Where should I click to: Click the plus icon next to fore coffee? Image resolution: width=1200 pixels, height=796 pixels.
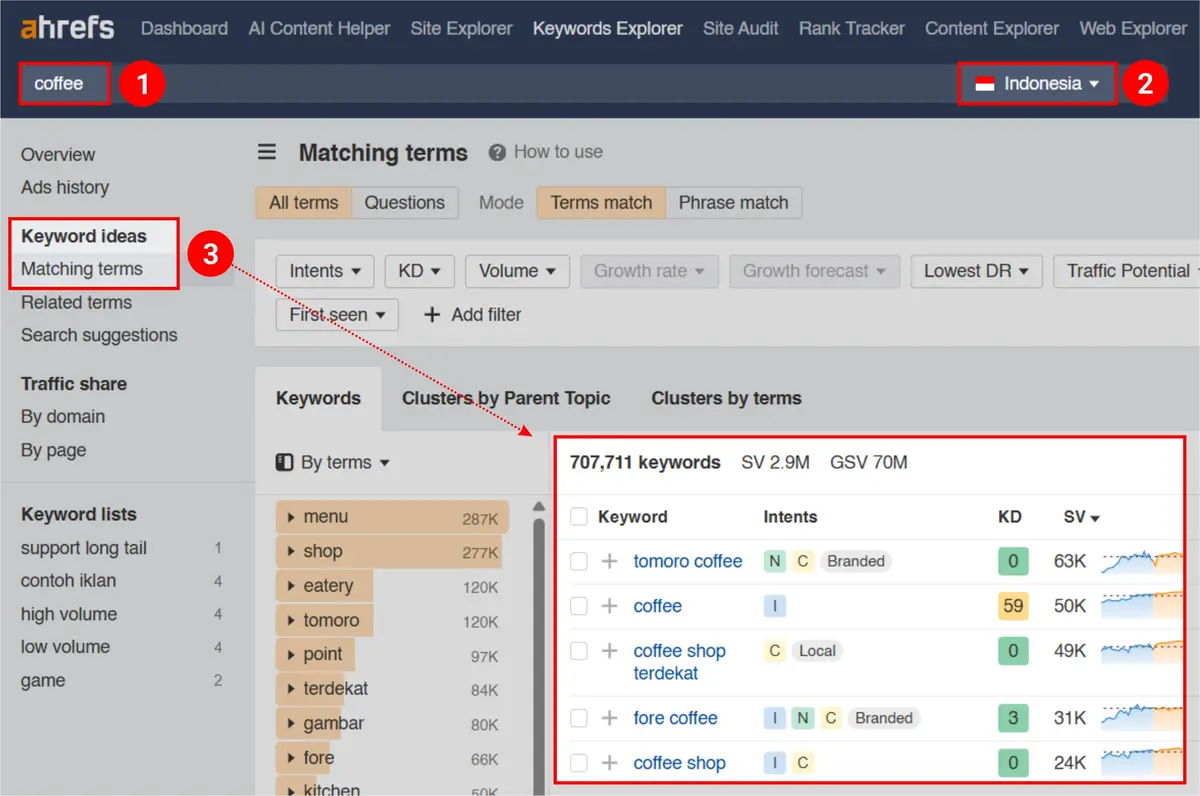(609, 718)
